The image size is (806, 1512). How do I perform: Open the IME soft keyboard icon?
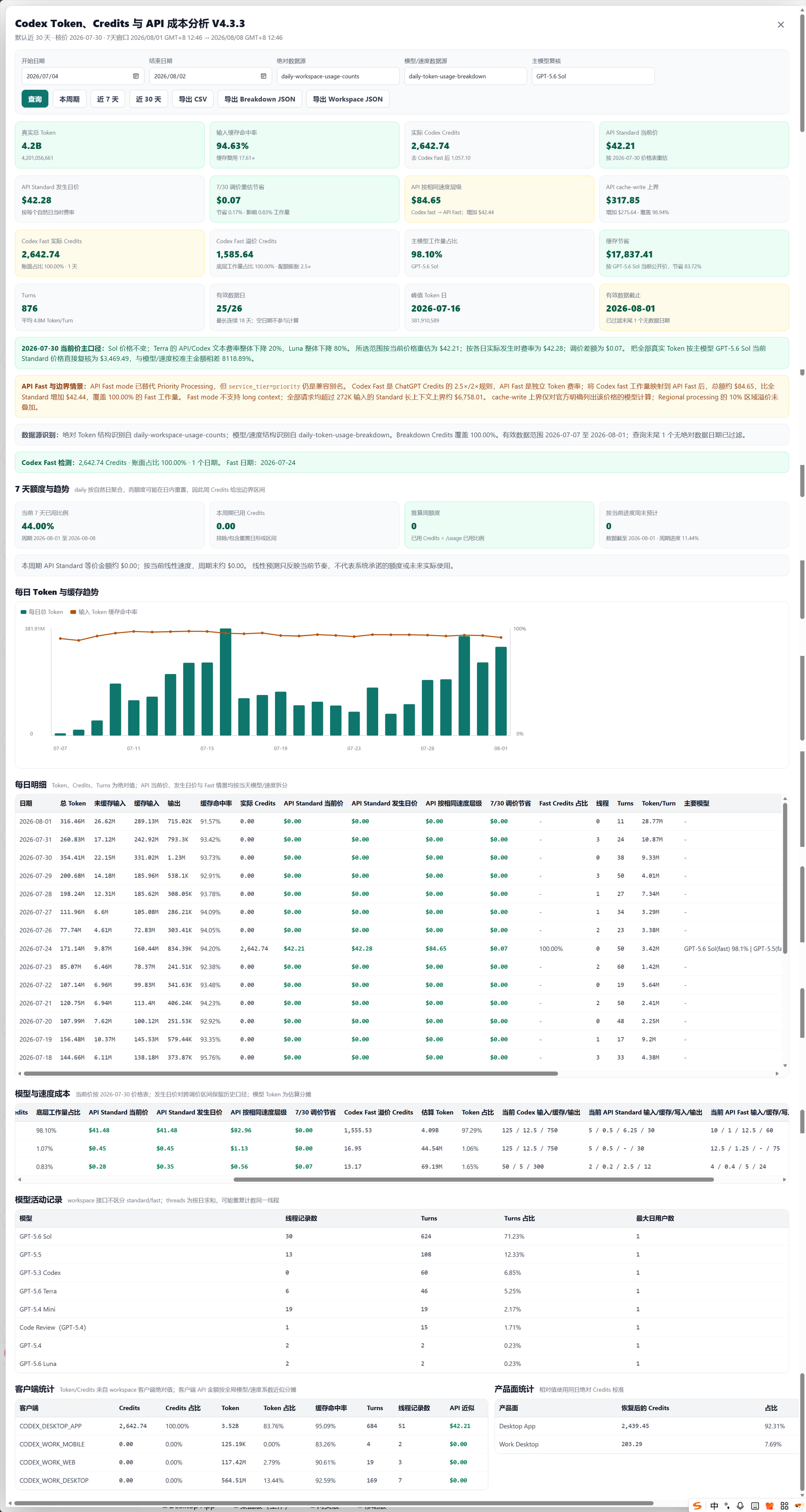tap(755, 1506)
